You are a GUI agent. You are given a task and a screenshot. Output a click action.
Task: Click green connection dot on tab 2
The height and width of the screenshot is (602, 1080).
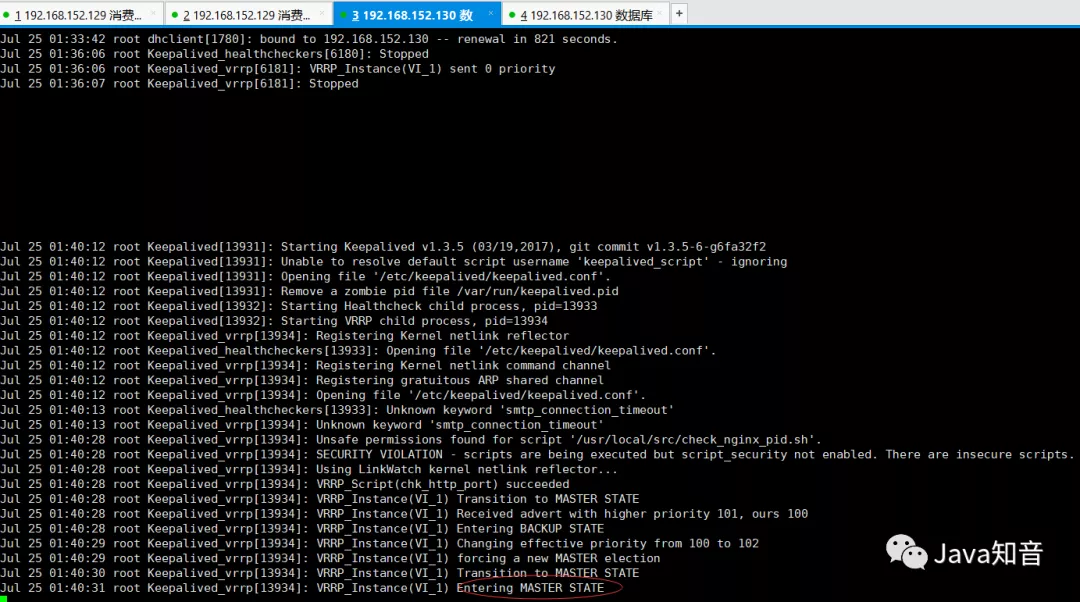pos(175,14)
